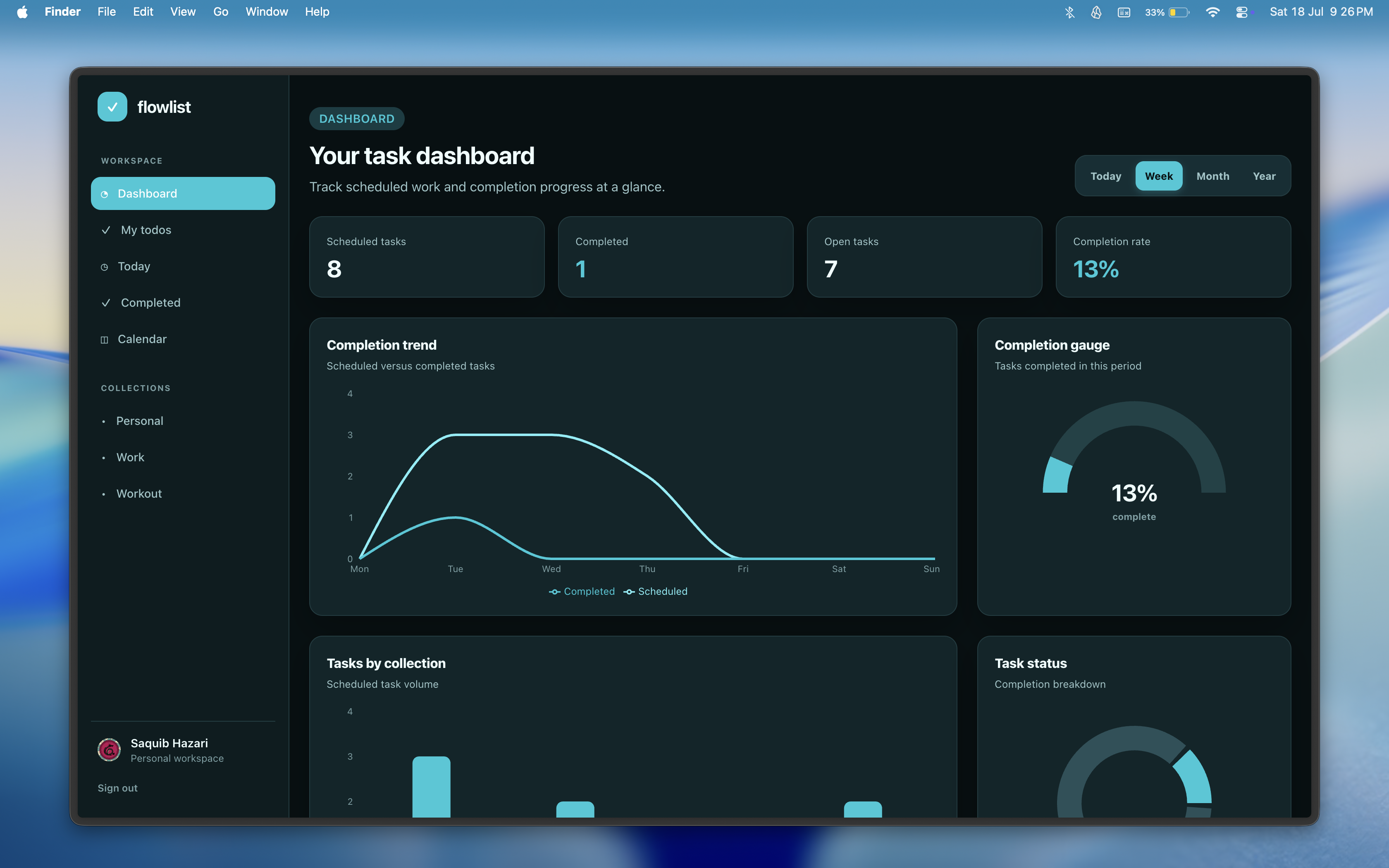Click the COLLECTIONS section label
The image size is (1389, 868).
136,388
